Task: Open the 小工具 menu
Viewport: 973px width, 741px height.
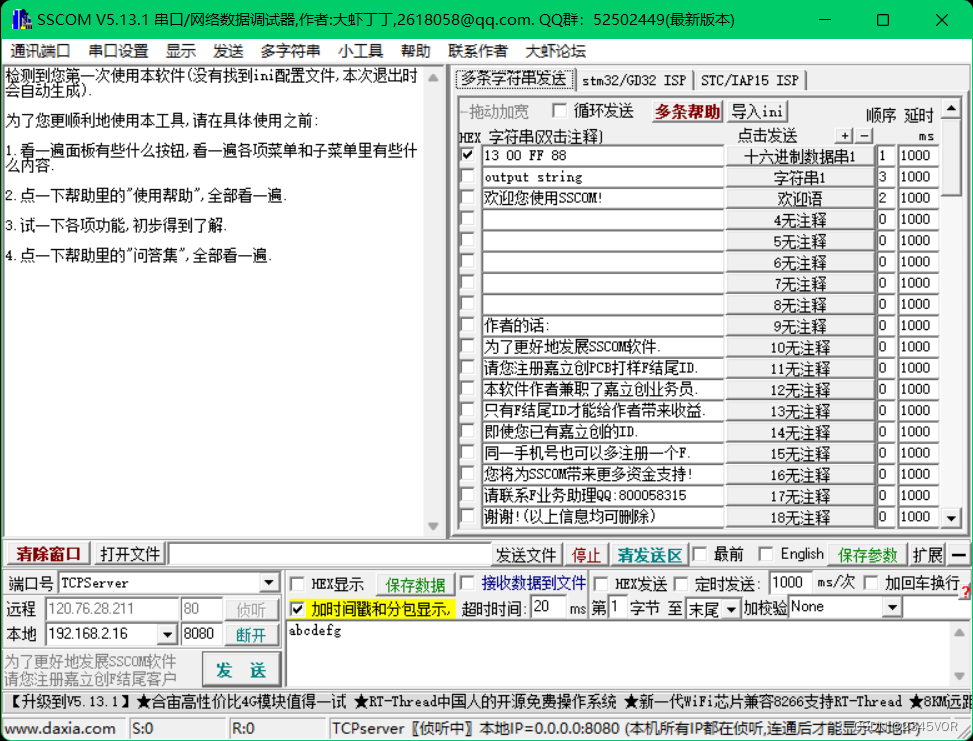Action: pos(361,51)
